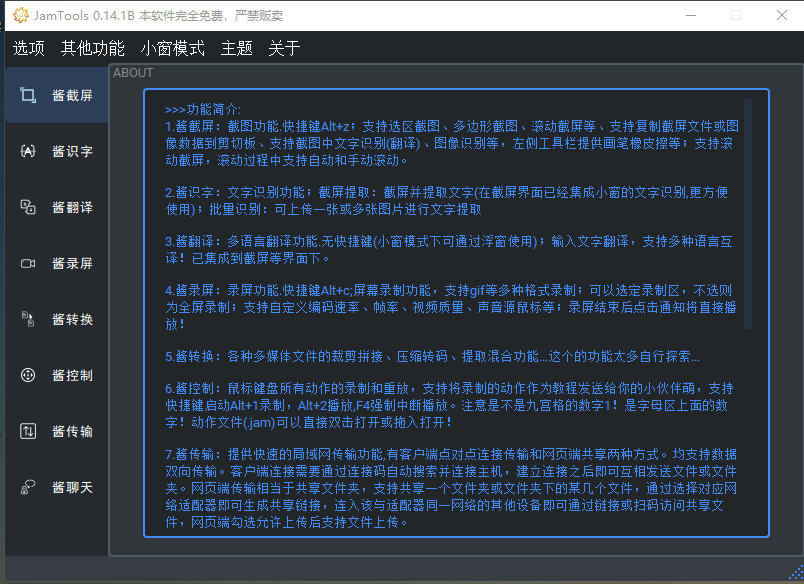This screenshot has height=584, width=804.
Task: Switch to the 酱录屏 label
Action: click(x=72, y=263)
